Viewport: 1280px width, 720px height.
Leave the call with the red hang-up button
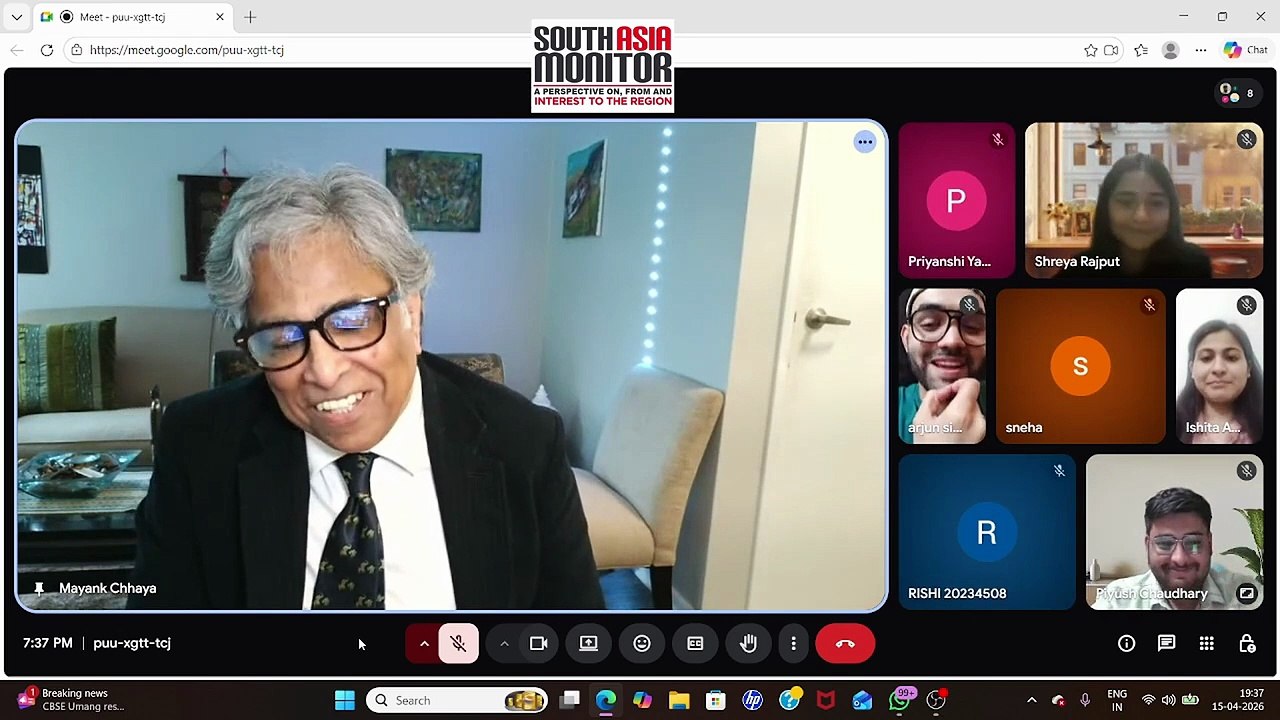tap(845, 644)
